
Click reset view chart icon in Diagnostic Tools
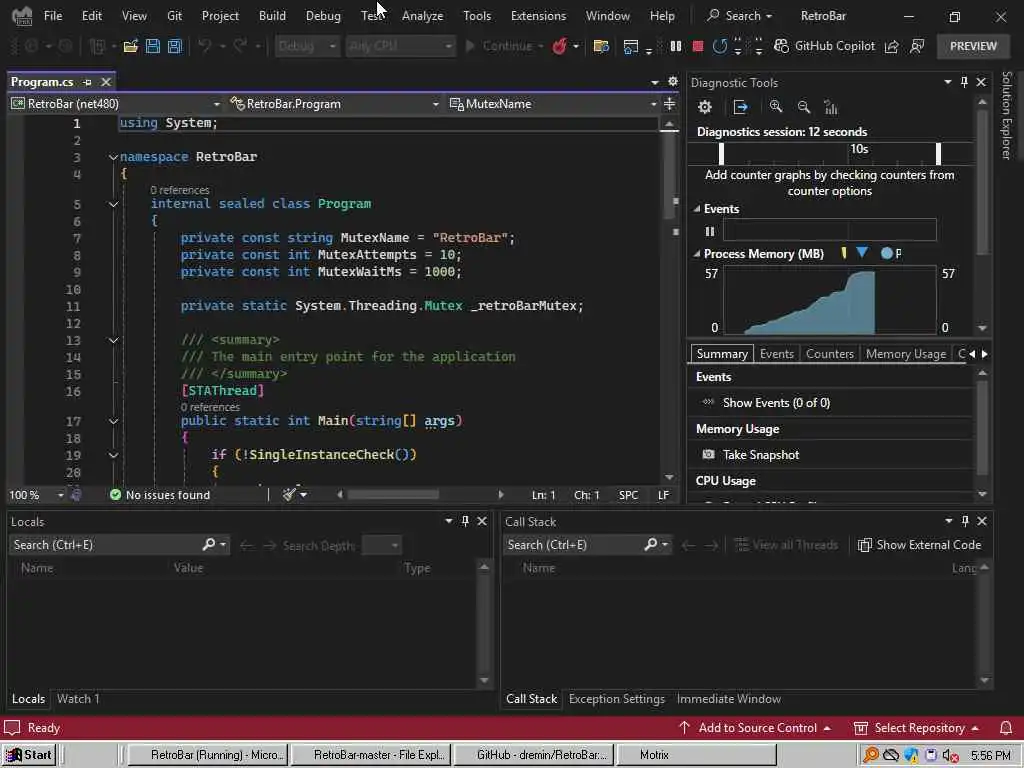click(831, 107)
